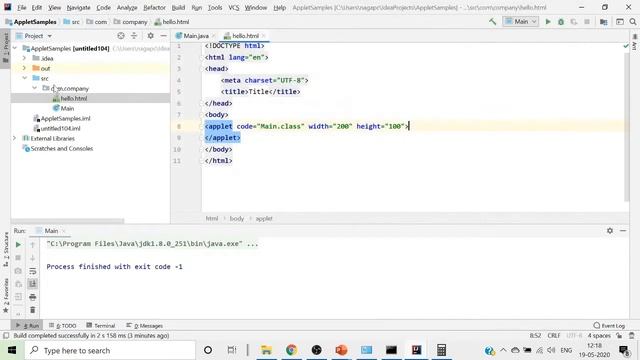Click the Project panel horizontal scrollbar
This screenshot has height=360, width=640.
click(67, 221)
